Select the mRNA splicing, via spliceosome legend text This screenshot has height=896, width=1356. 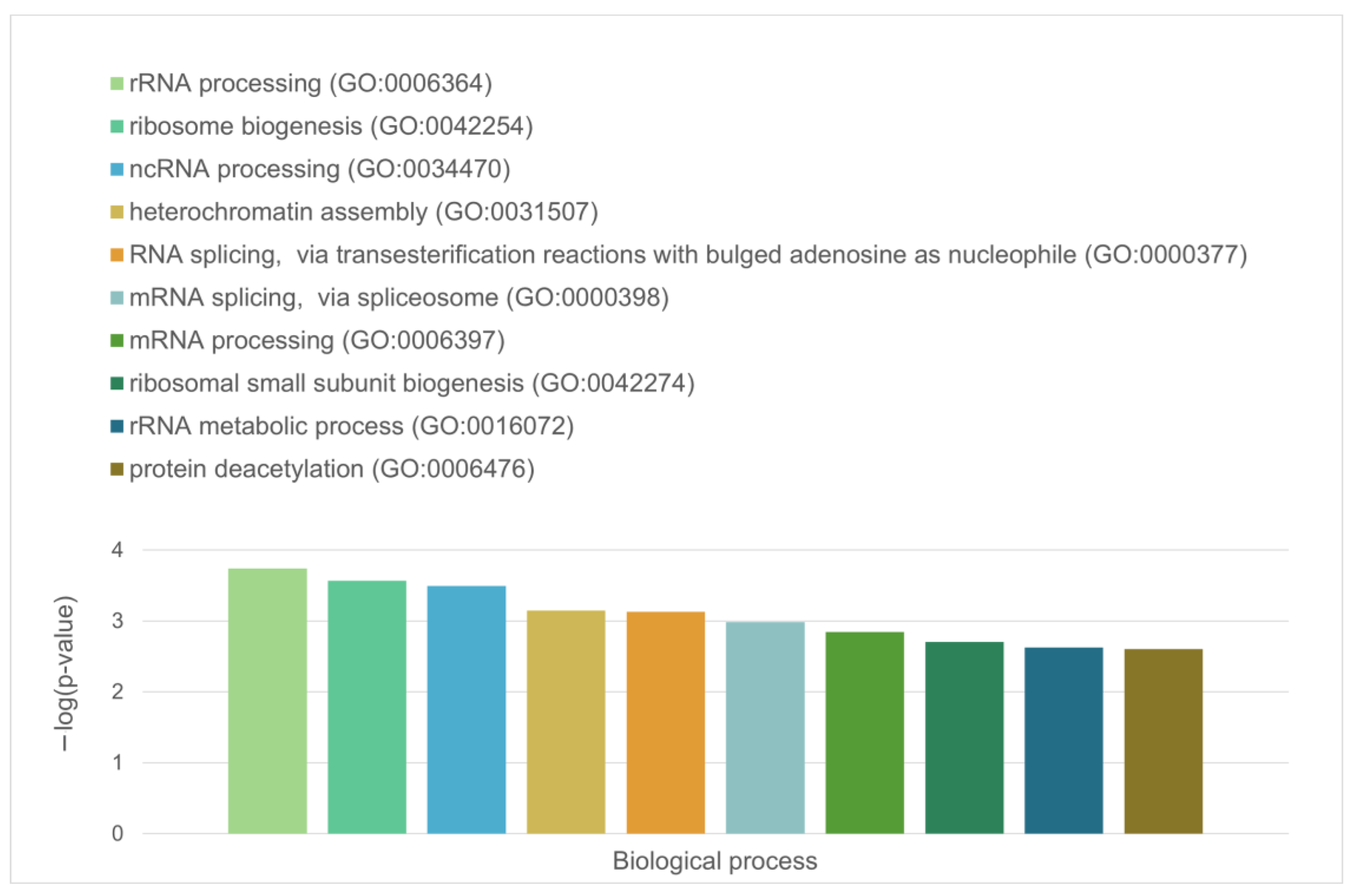398,298
